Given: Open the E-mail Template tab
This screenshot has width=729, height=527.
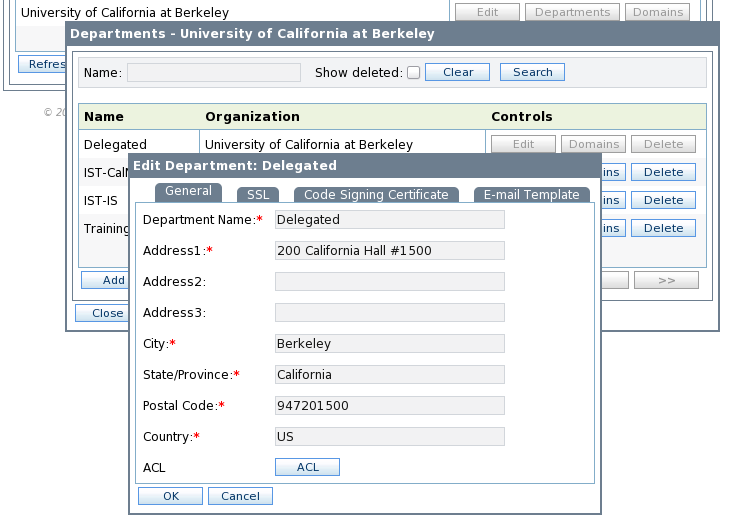Looking at the screenshot, I should [x=531, y=195].
